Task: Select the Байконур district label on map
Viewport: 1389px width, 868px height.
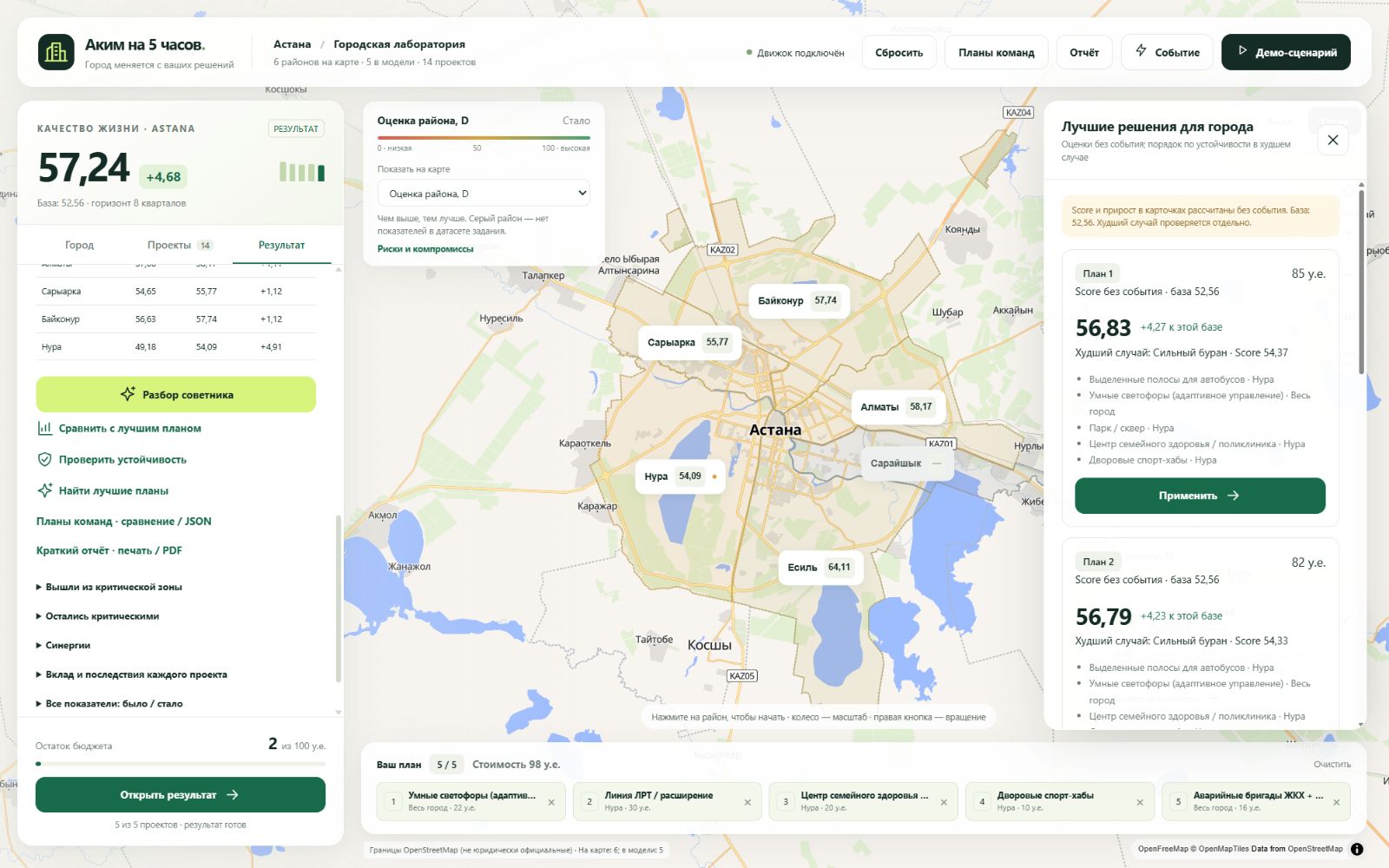Action: [799, 300]
